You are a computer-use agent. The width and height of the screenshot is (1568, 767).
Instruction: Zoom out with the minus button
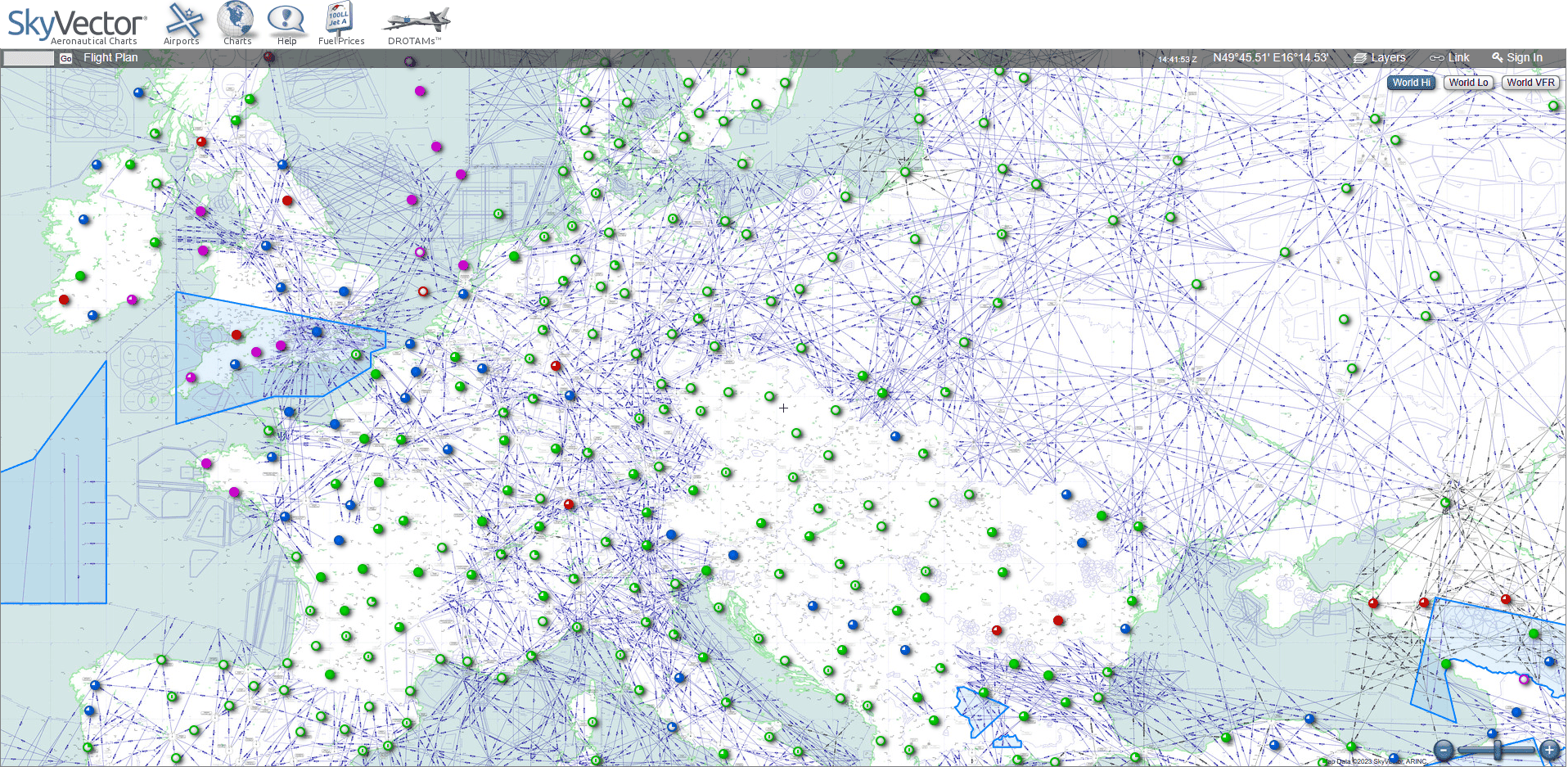click(x=1444, y=750)
